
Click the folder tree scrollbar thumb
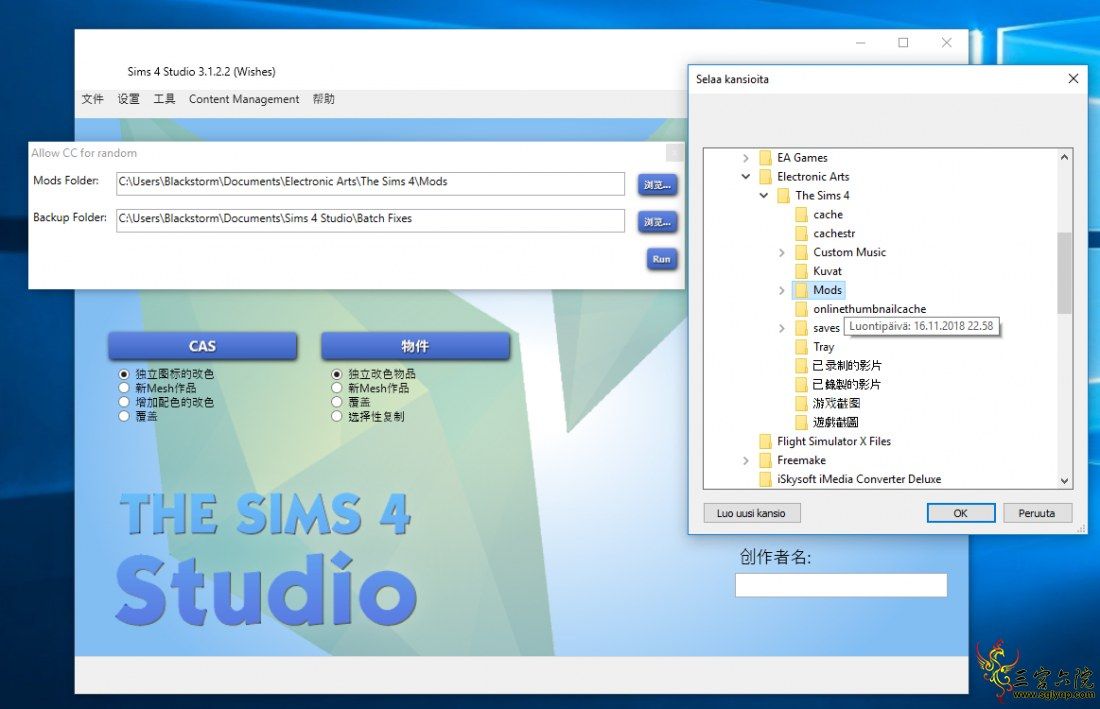pyautogui.click(x=1064, y=273)
